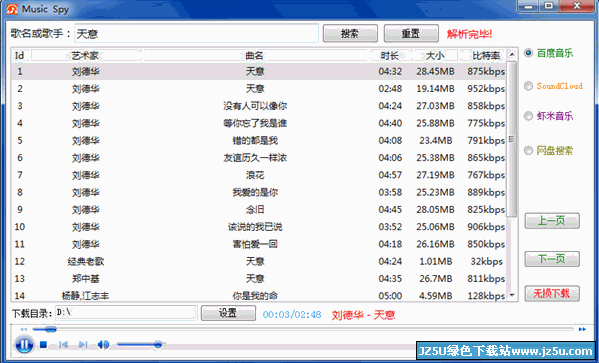Skip to the next track icon

click(83, 345)
